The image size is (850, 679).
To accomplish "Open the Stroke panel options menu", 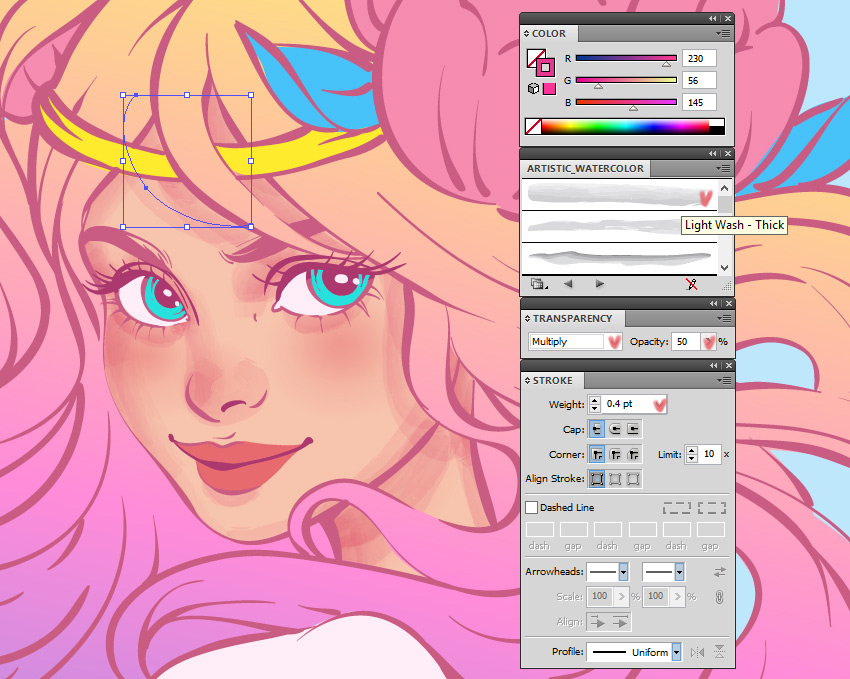I will click(x=723, y=380).
